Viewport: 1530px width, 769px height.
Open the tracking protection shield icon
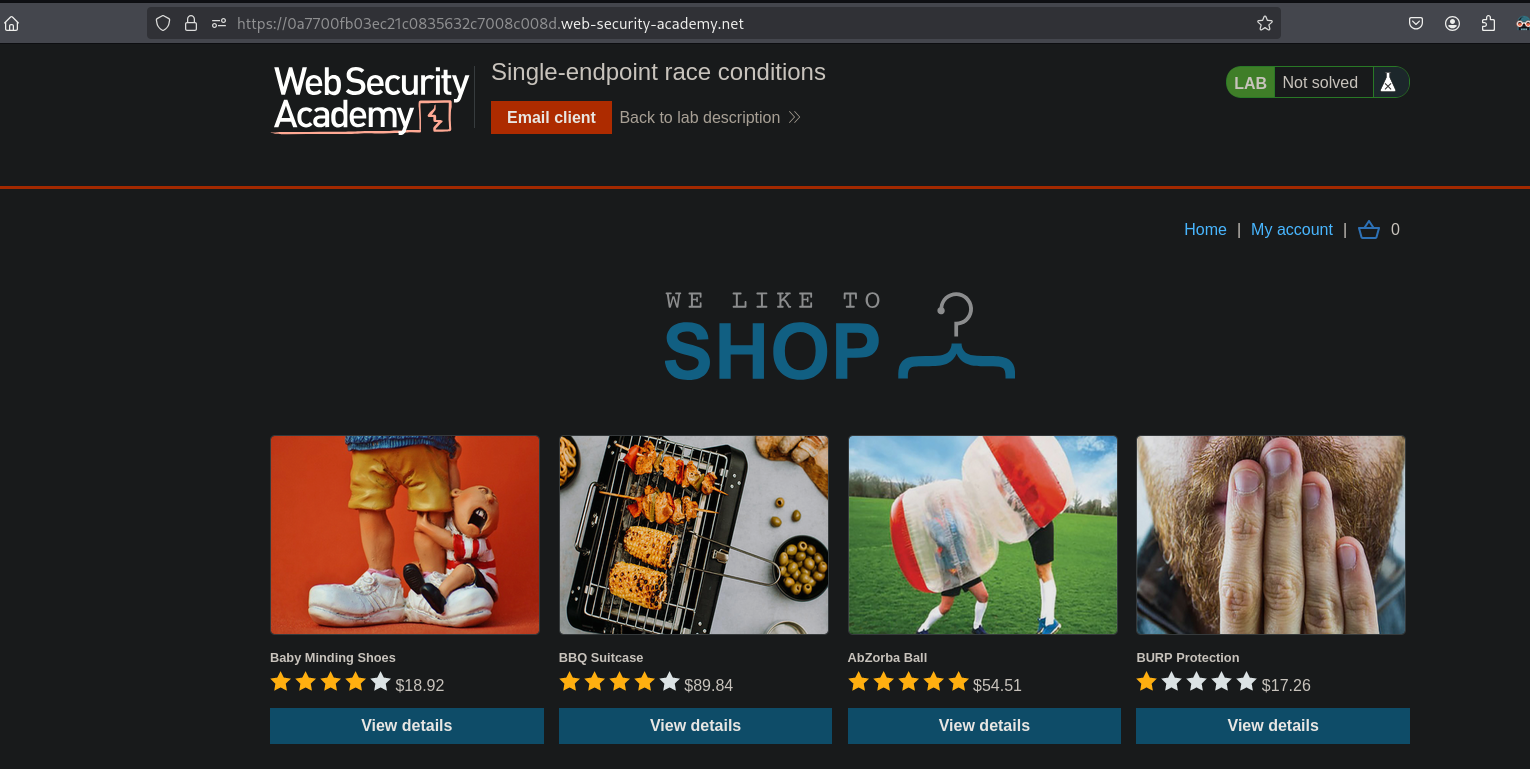click(x=163, y=23)
